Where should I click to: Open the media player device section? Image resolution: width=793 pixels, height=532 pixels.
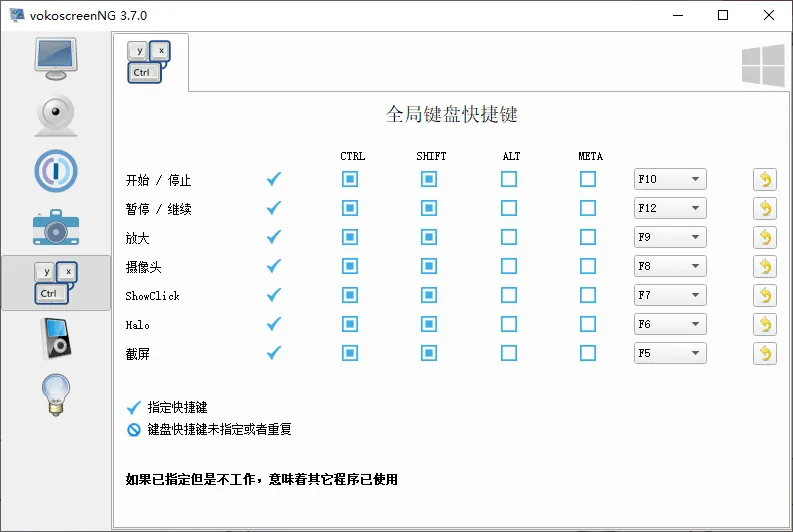[56, 338]
